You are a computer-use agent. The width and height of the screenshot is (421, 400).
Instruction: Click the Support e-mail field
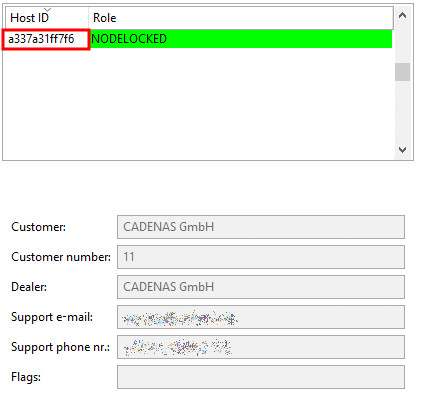261,317
